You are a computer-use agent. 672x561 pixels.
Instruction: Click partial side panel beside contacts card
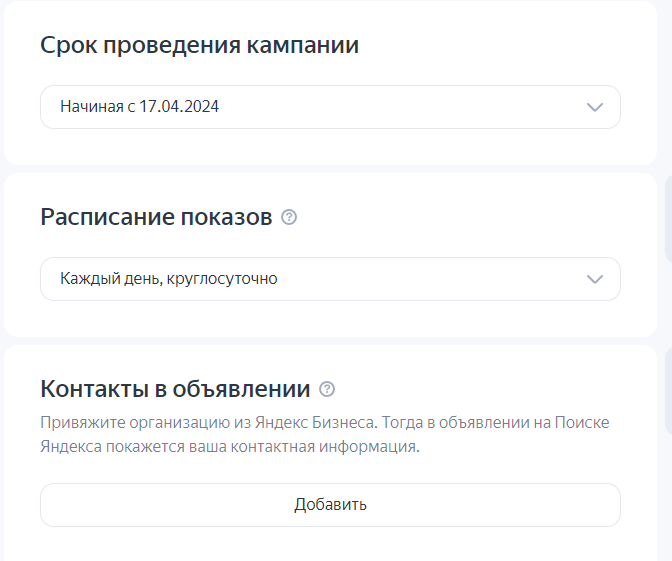(x=668, y=390)
